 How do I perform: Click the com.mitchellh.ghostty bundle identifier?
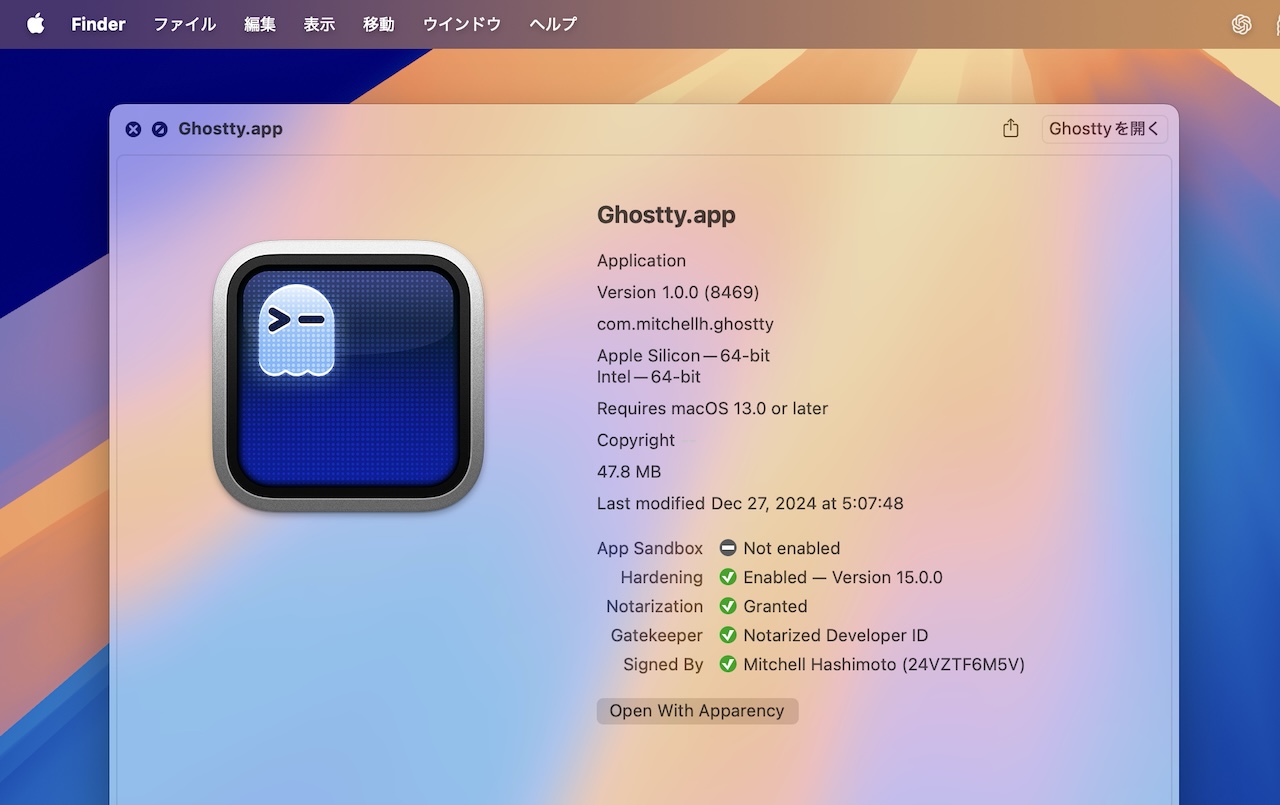tap(685, 324)
